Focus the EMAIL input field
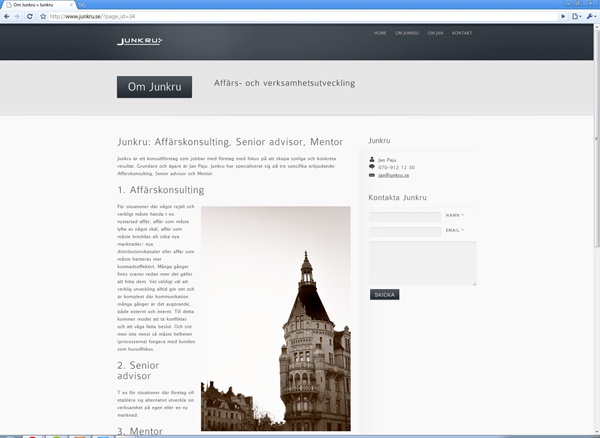 coord(405,232)
